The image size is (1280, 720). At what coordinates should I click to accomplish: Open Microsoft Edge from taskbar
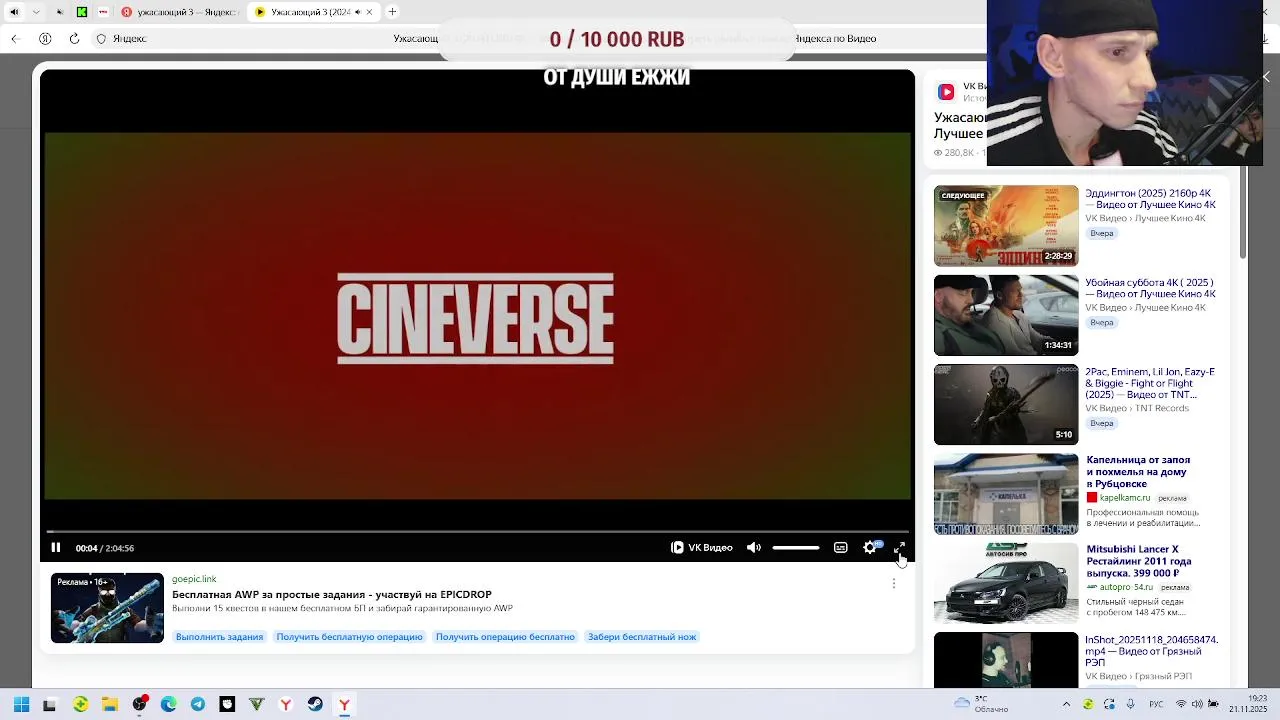168,704
